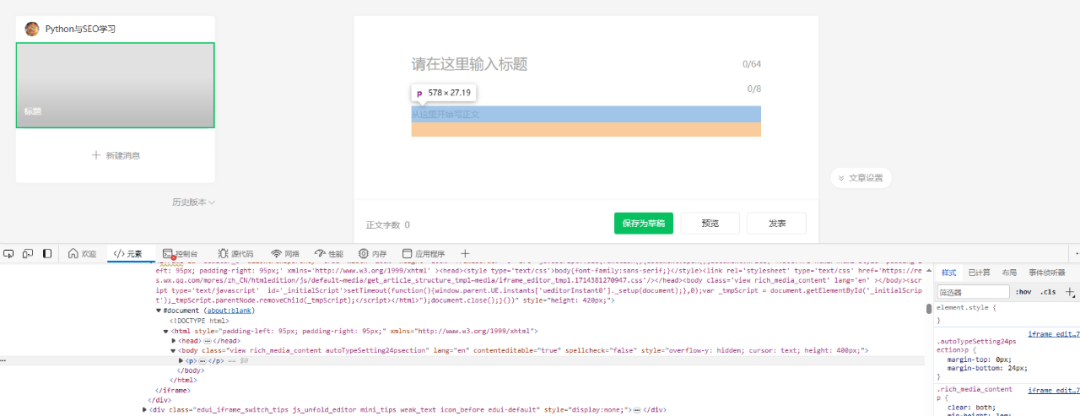The height and width of the screenshot is (416, 1080).
Task: Open the 性能 performance tab
Action: click(x=329, y=253)
